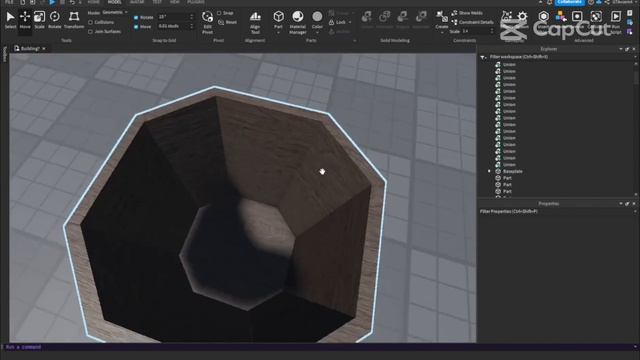Click the Move snap studs field

point(176,26)
